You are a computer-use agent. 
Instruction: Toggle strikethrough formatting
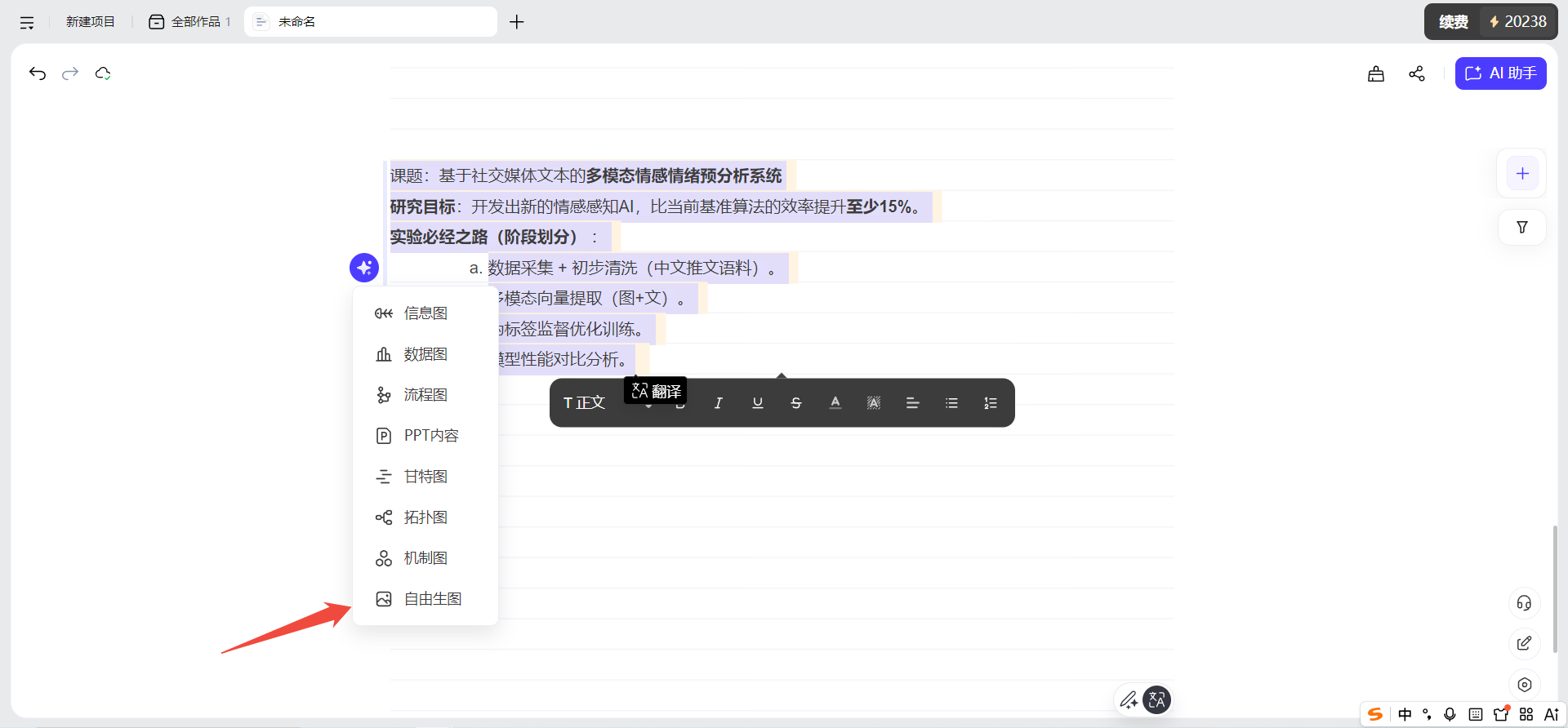796,403
